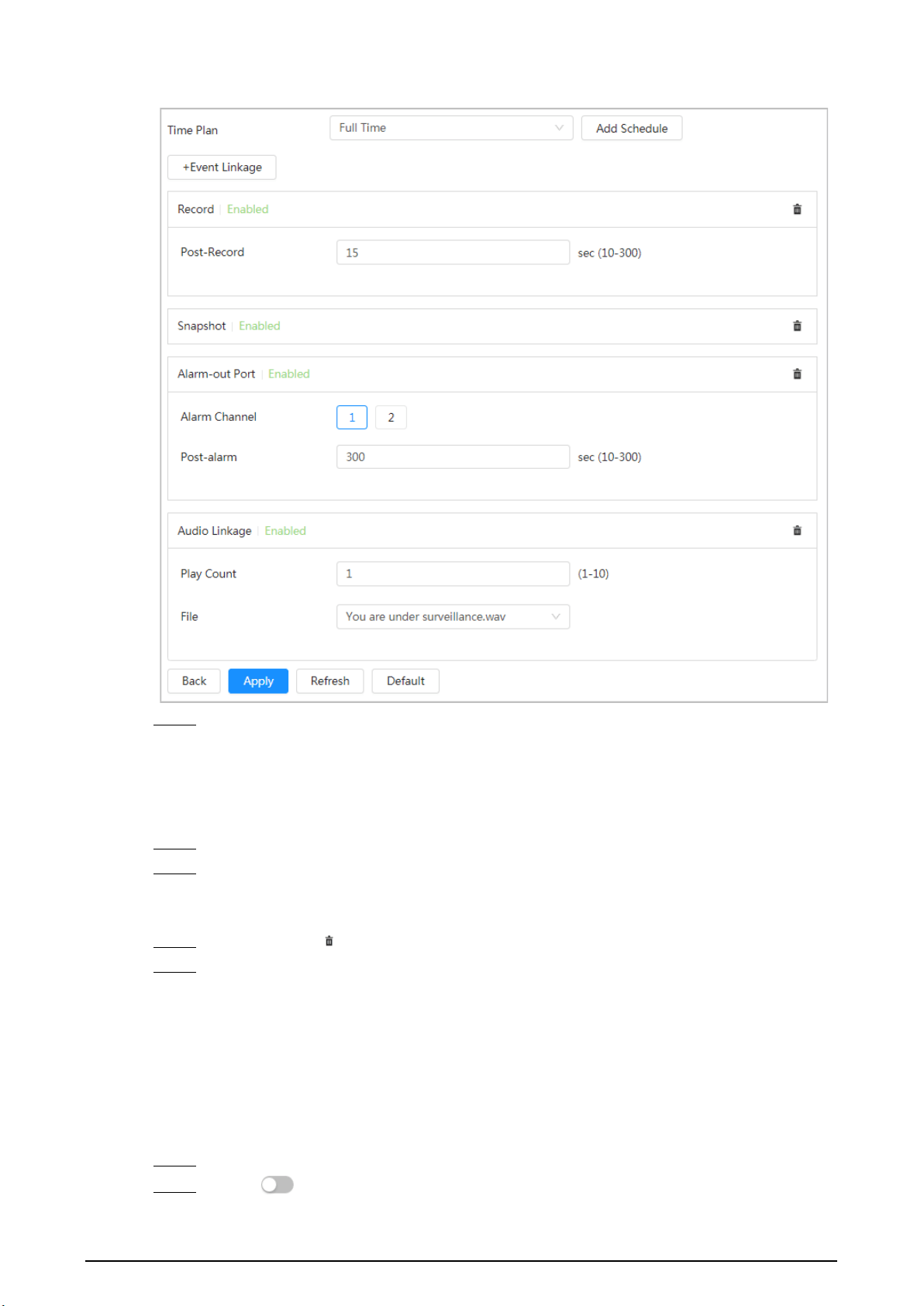
Task: Click the File label
Action: pos(189,617)
